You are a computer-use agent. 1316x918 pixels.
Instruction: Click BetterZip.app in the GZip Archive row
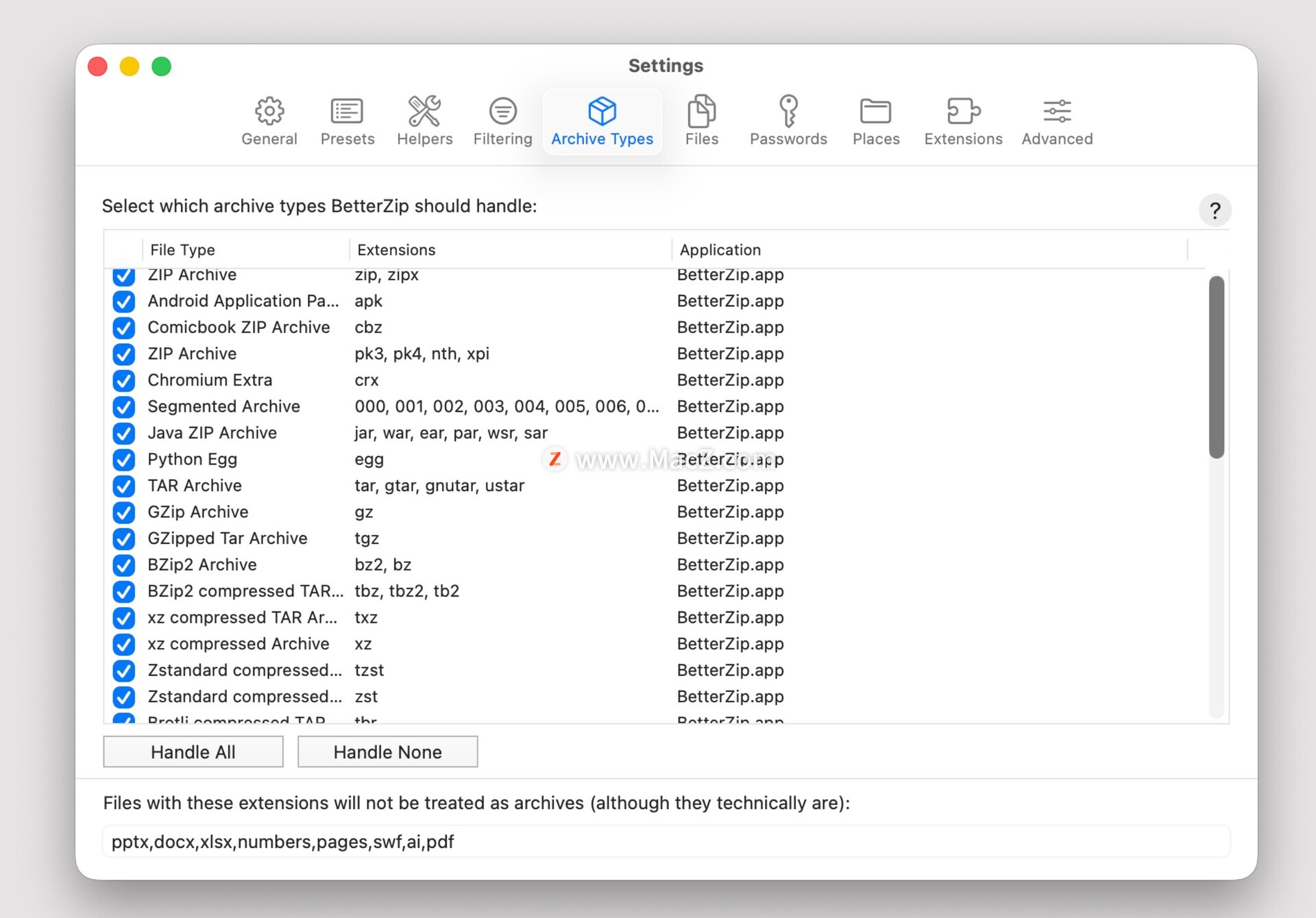pyautogui.click(x=731, y=512)
